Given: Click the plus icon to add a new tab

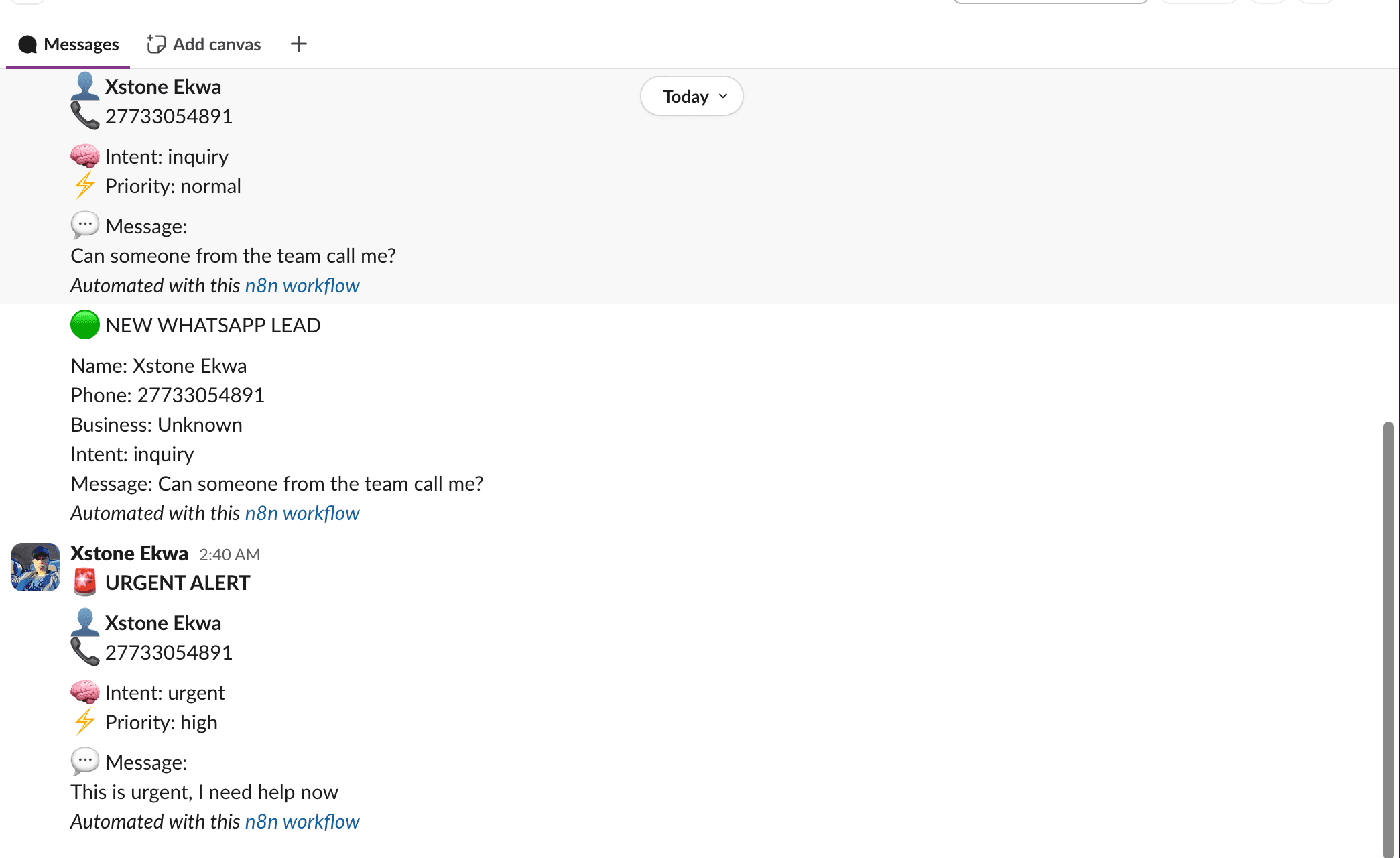Looking at the screenshot, I should [299, 44].
